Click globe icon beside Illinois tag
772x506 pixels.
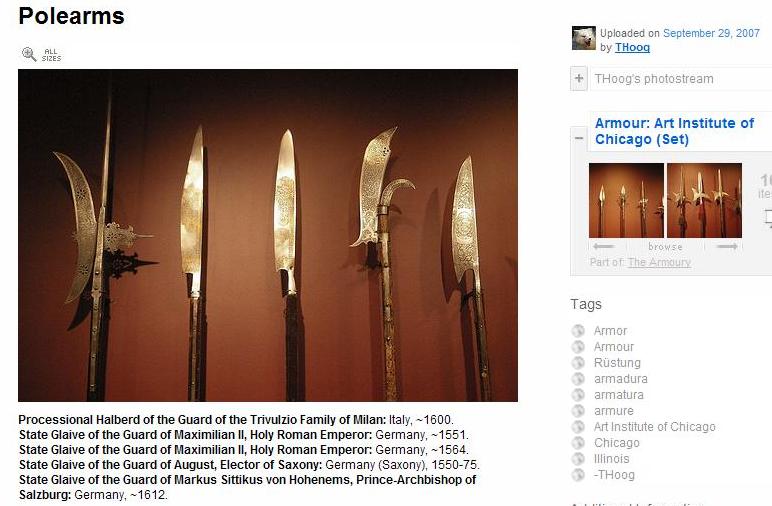(x=578, y=459)
